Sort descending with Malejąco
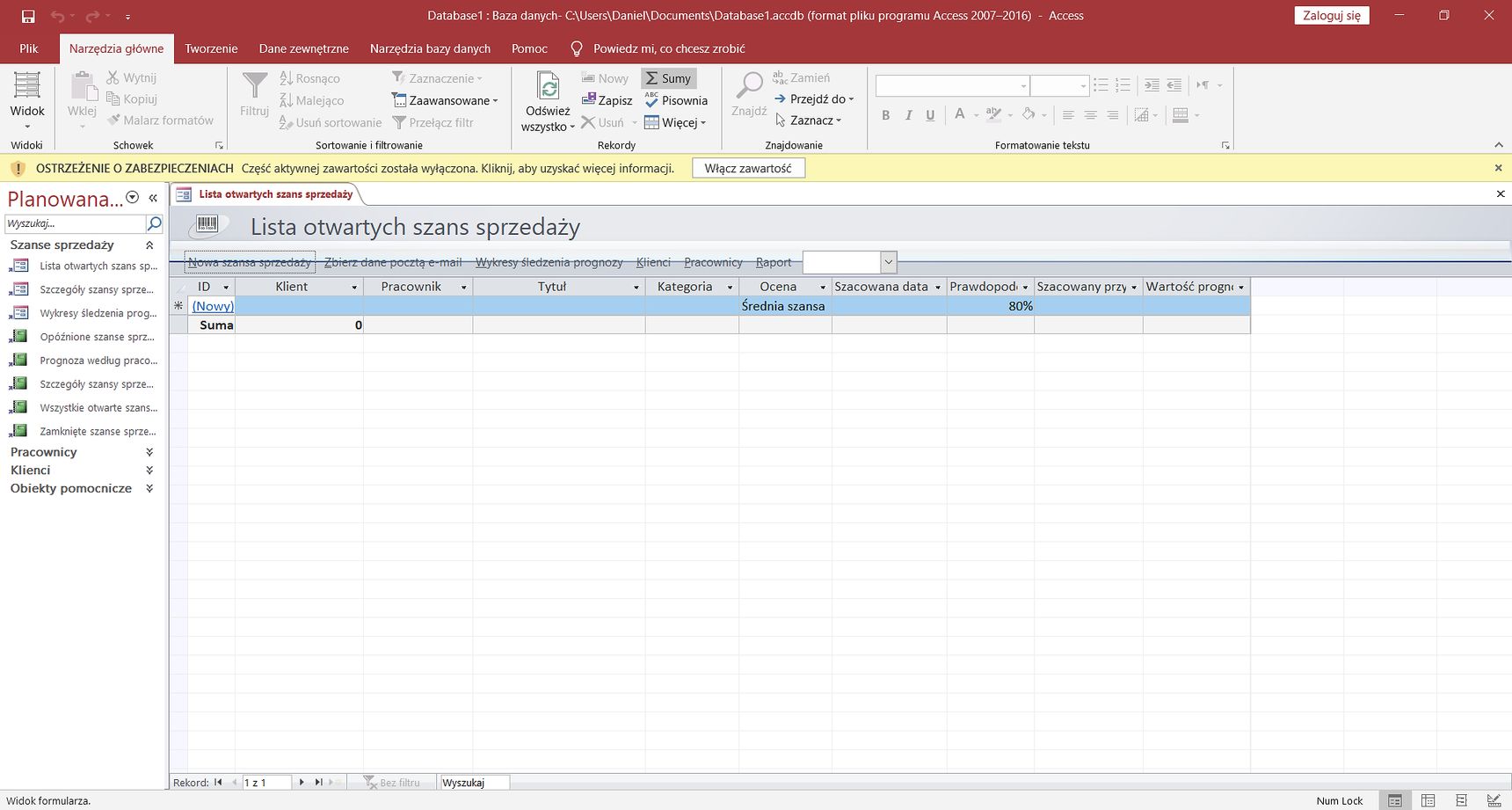Viewport: 1512px width, 810px height. (x=311, y=100)
